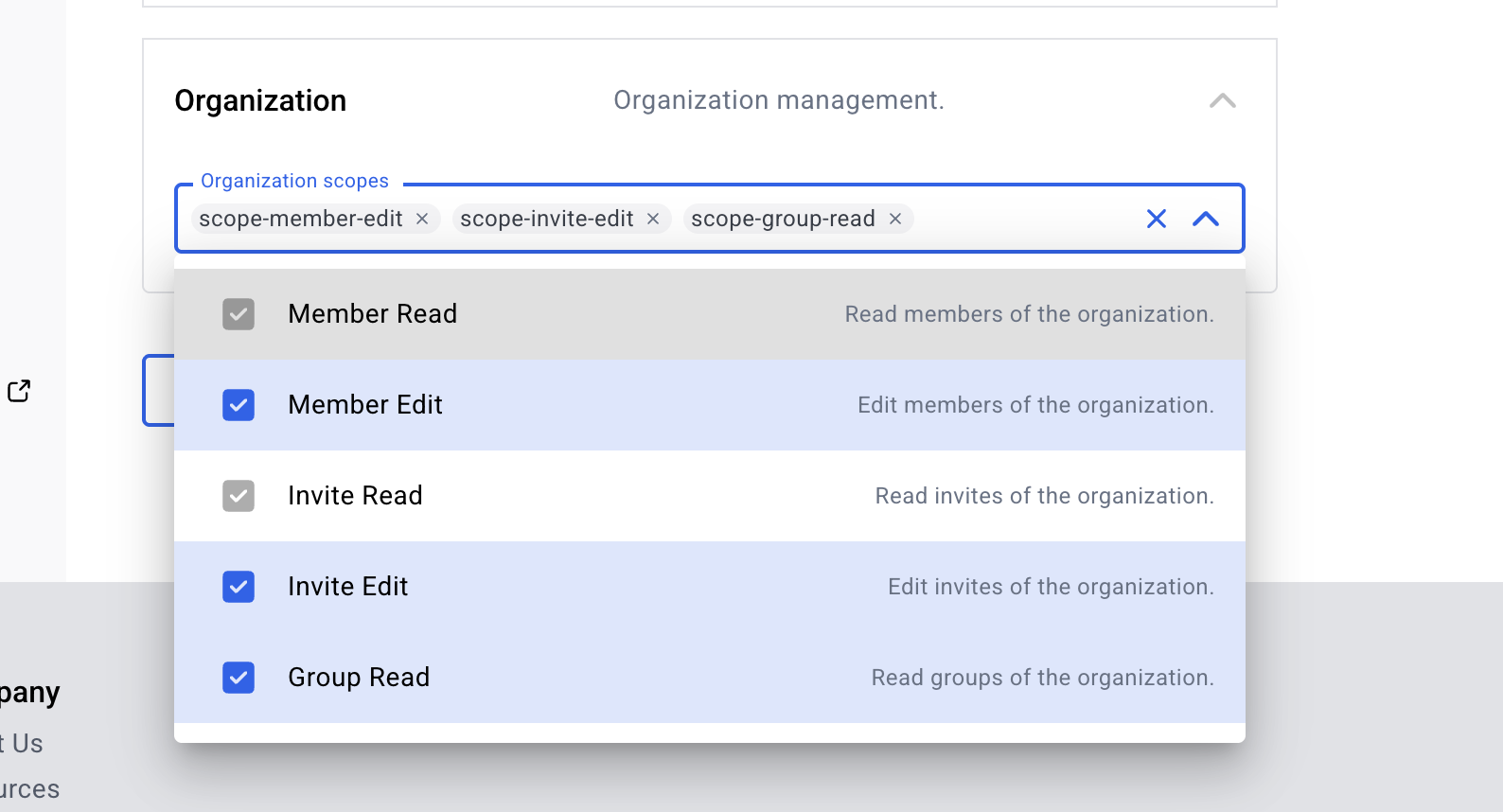Screen dimensions: 1503x812
Task: Uncheck the Group Read checkbox
Action: coord(239,678)
